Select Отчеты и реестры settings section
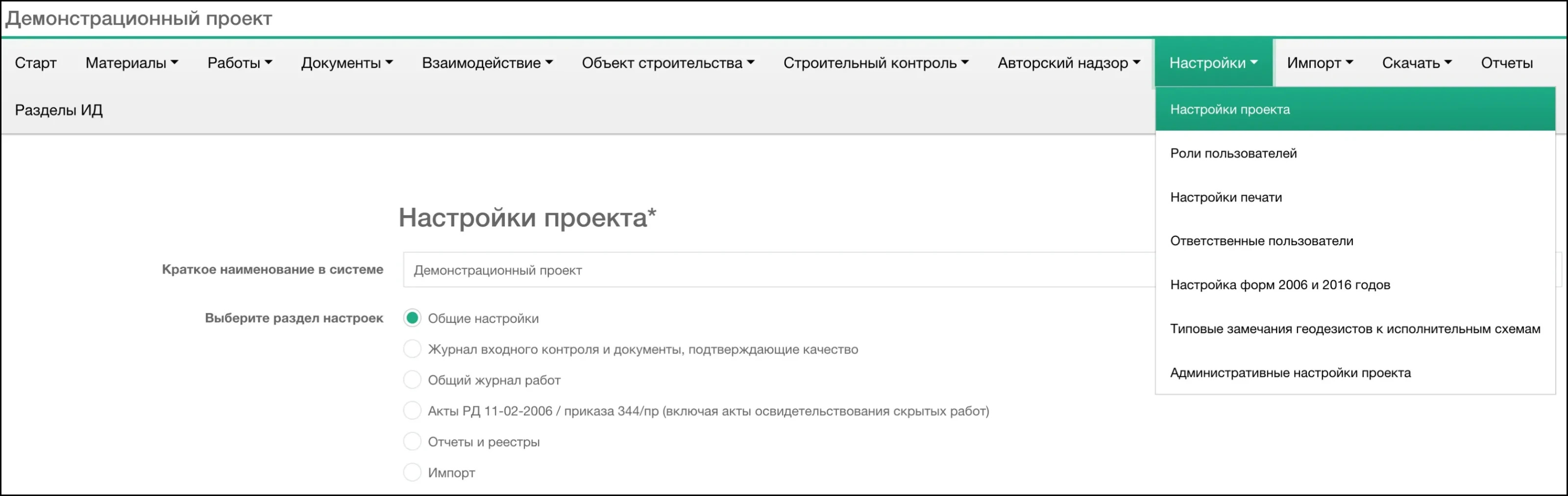The image size is (1568, 496). point(413,442)
